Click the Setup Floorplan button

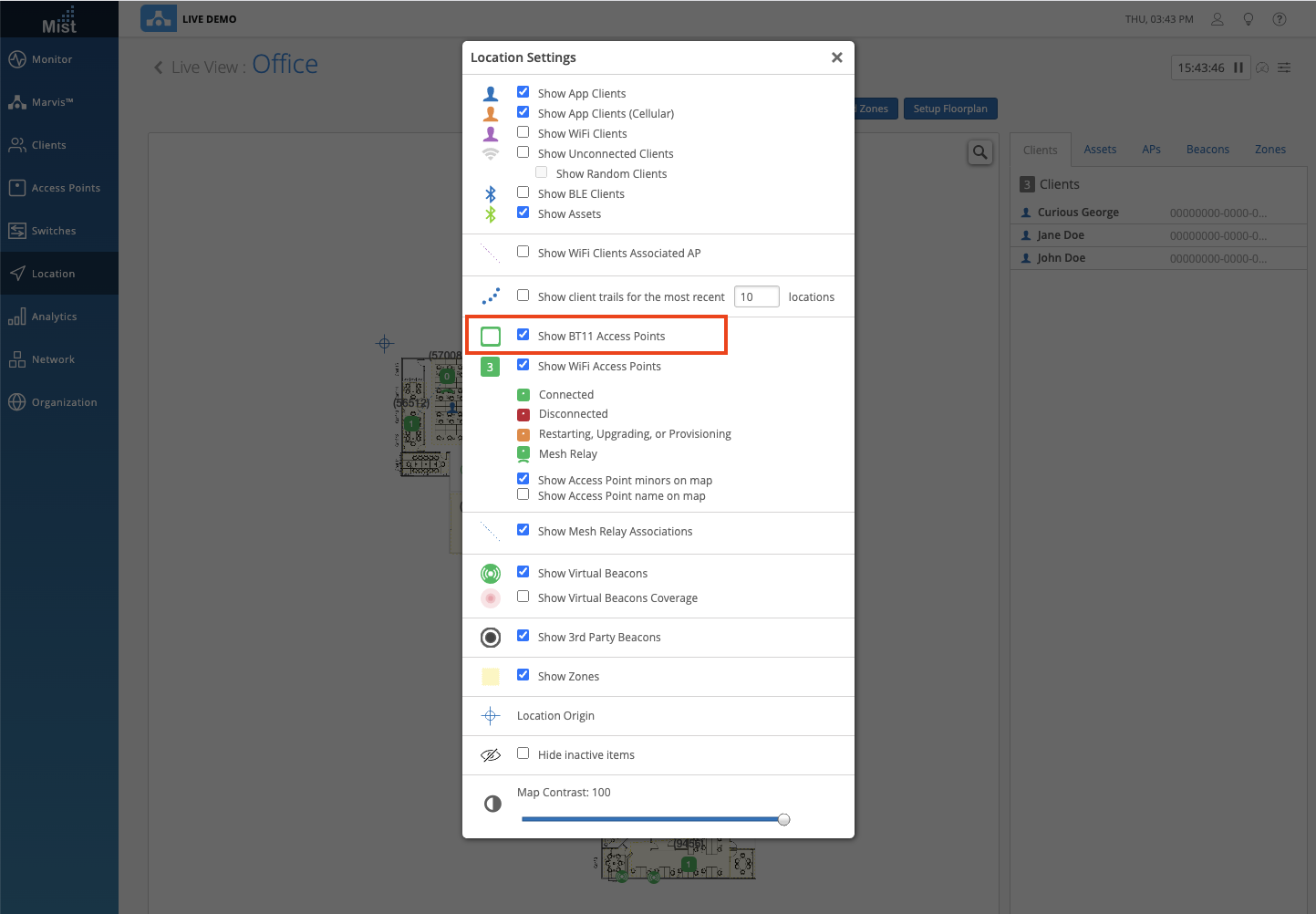pos(950,109)
